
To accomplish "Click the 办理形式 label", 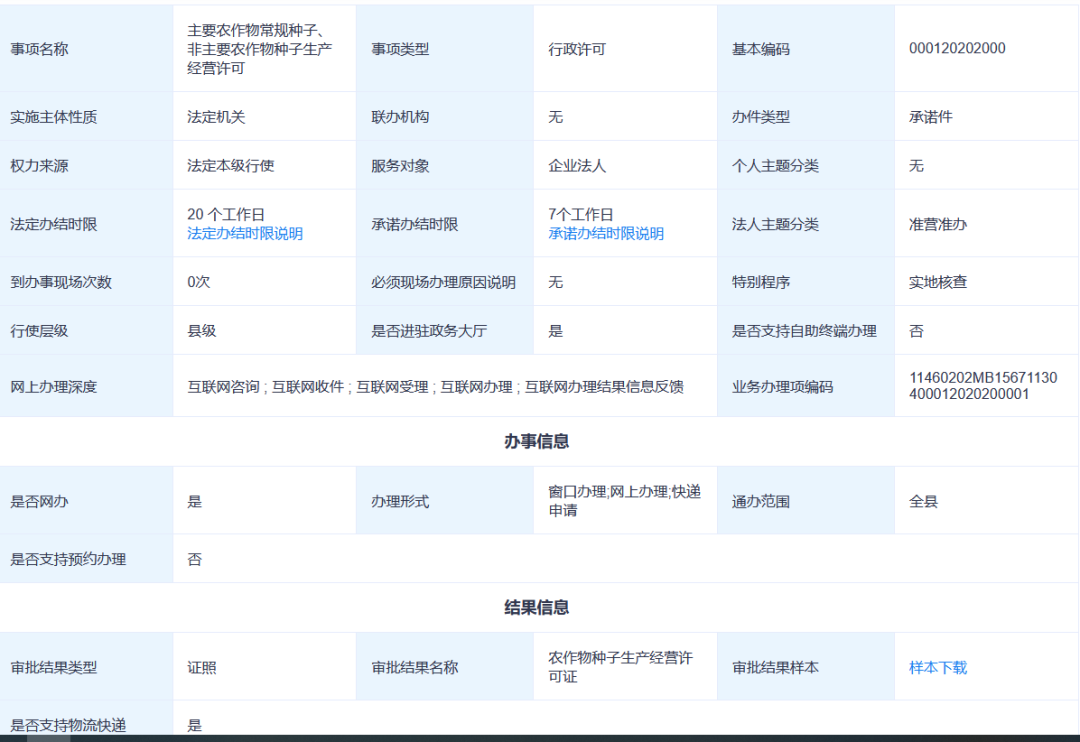I will 400,502.
